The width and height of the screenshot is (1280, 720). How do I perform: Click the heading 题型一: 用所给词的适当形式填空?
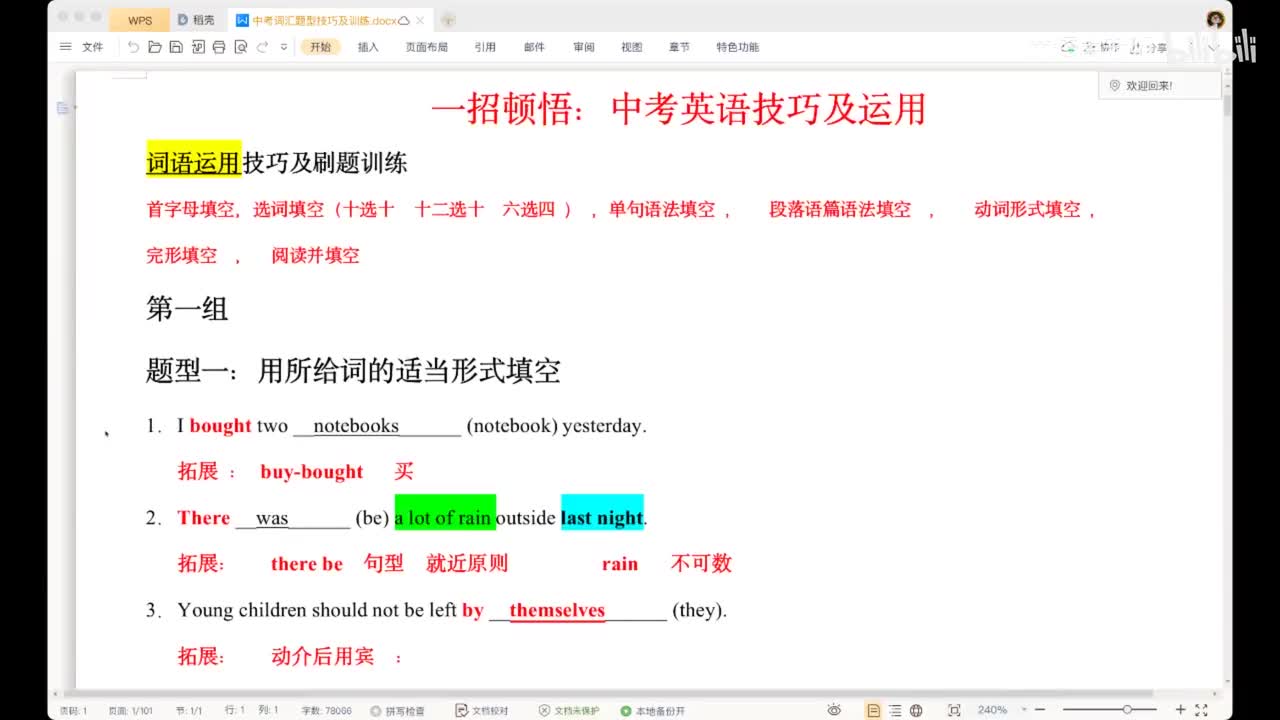click(x=353, y=371)
